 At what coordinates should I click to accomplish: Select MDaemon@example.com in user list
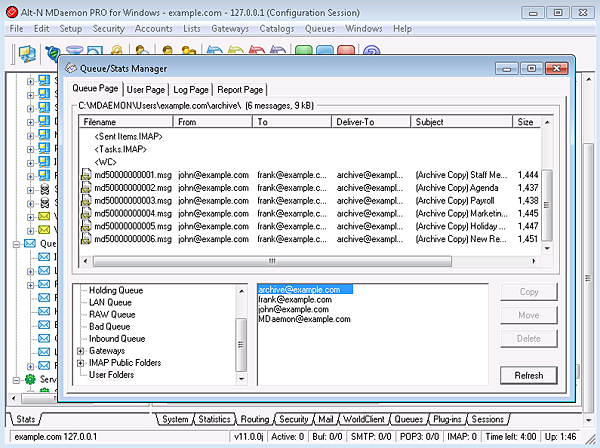click(304, 319)
